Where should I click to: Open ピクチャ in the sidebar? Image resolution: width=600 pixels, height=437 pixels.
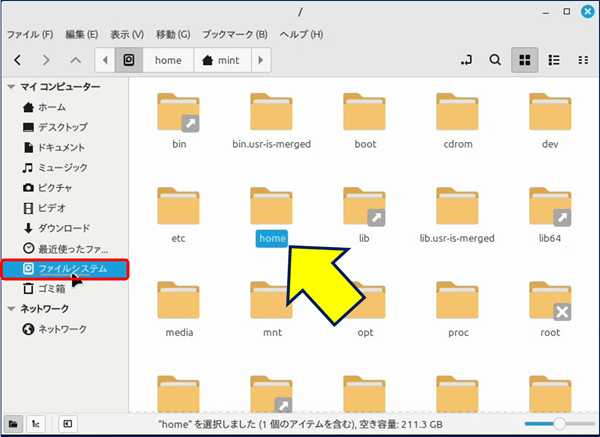click(65, 188)
